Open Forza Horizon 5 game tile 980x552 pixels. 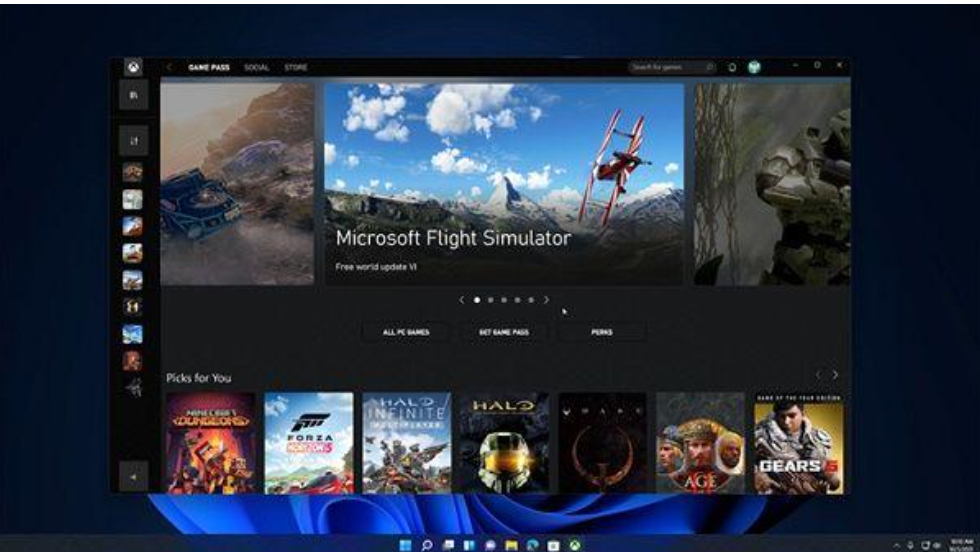tap(309, 443)
